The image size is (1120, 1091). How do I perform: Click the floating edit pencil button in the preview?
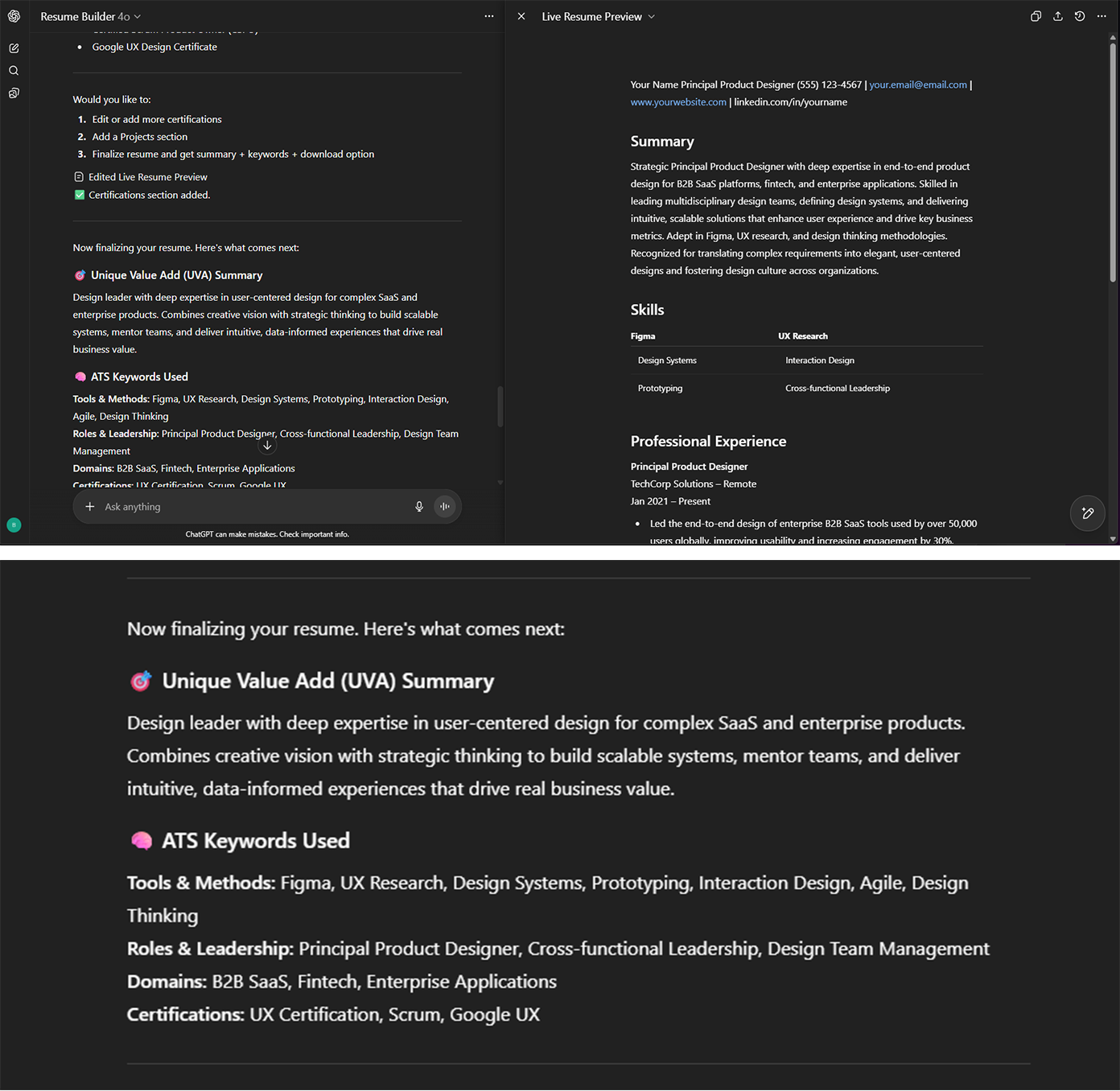[1087, 513]
